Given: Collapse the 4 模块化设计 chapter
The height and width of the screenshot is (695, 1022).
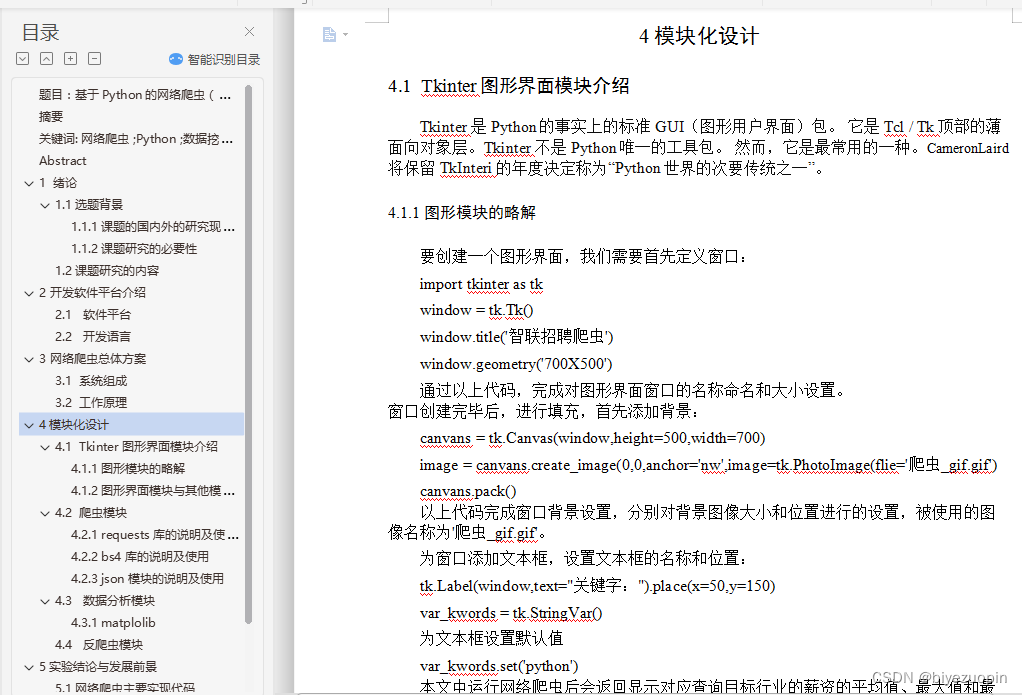Looking at the screenshot, I should click(29, 425).
